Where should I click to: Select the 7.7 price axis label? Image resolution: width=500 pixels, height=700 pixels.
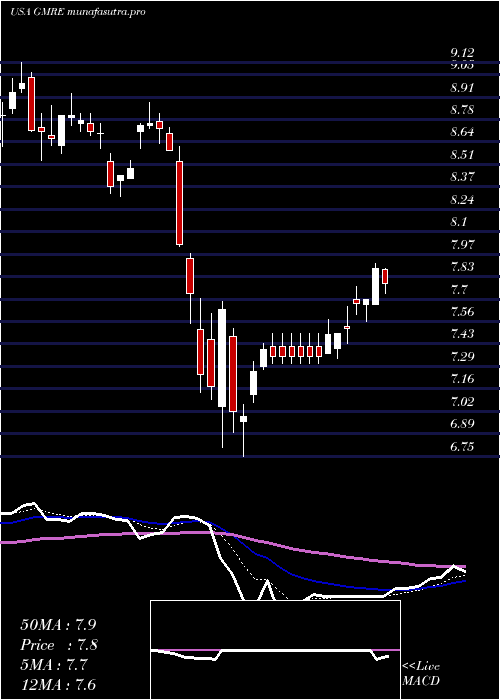(459, 289)
